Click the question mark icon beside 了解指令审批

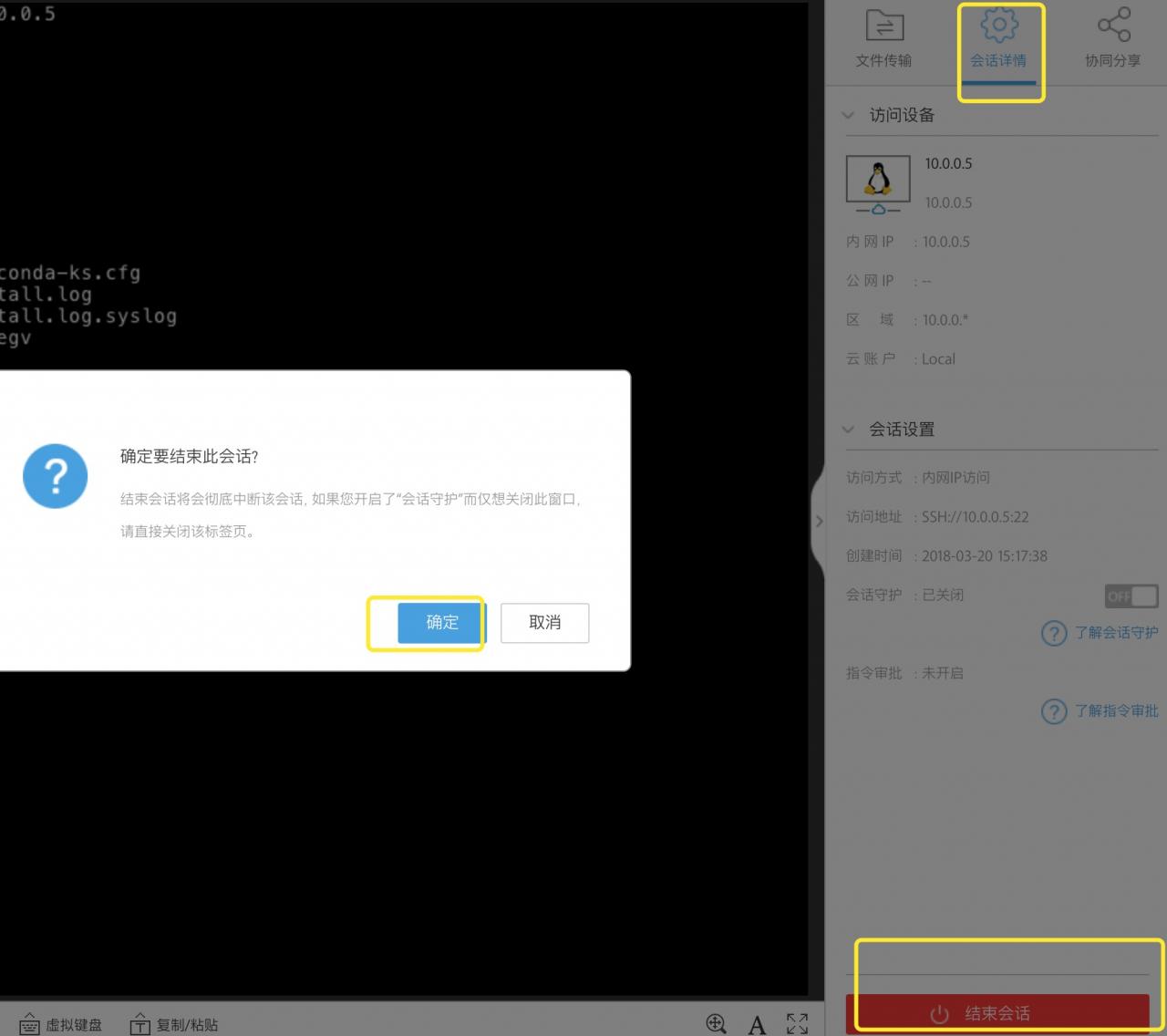1054,711
